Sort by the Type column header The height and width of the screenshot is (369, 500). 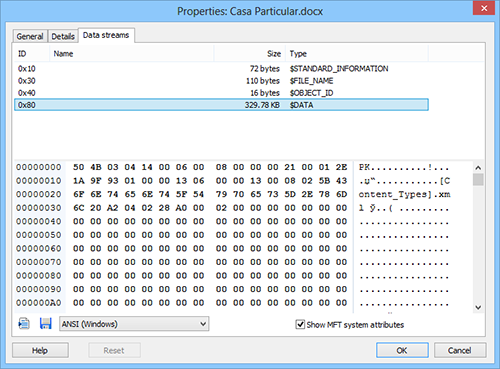(357, 54)
